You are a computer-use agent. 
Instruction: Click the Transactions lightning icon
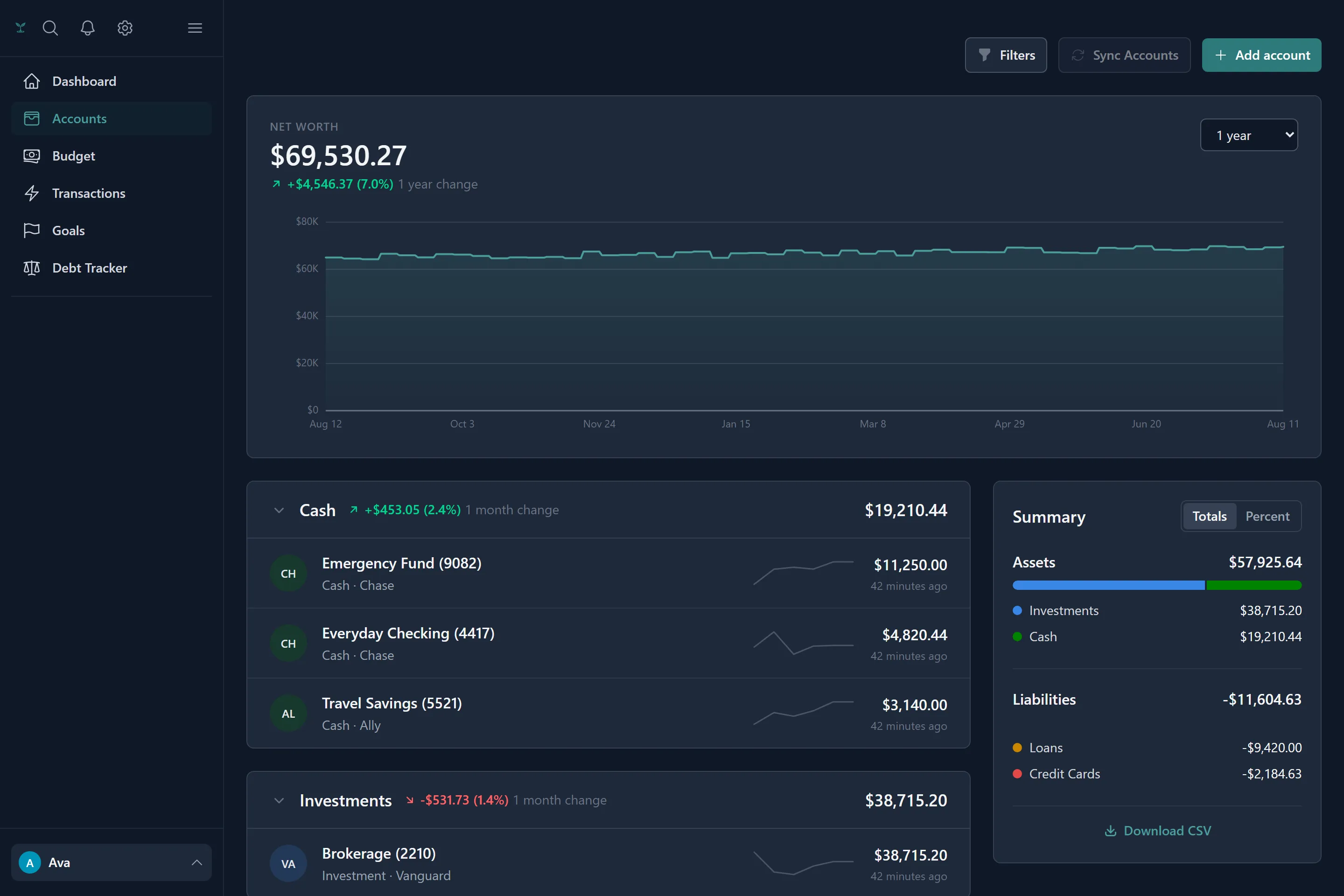(x=31, y=193)
